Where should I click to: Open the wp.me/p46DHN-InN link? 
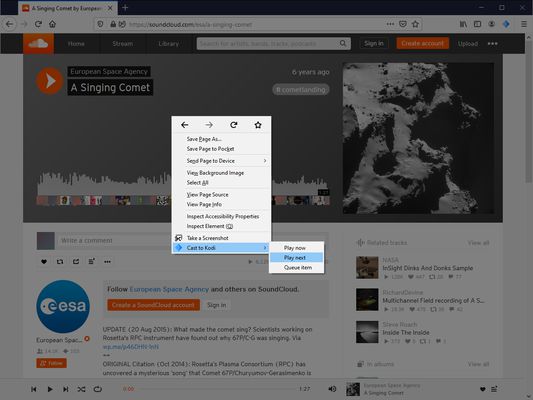pos(131,347)
